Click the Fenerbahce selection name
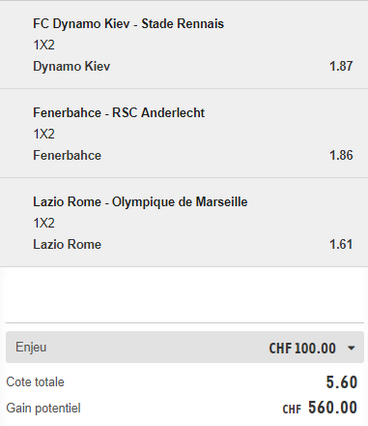368x426 pixels. click(67, 155)
